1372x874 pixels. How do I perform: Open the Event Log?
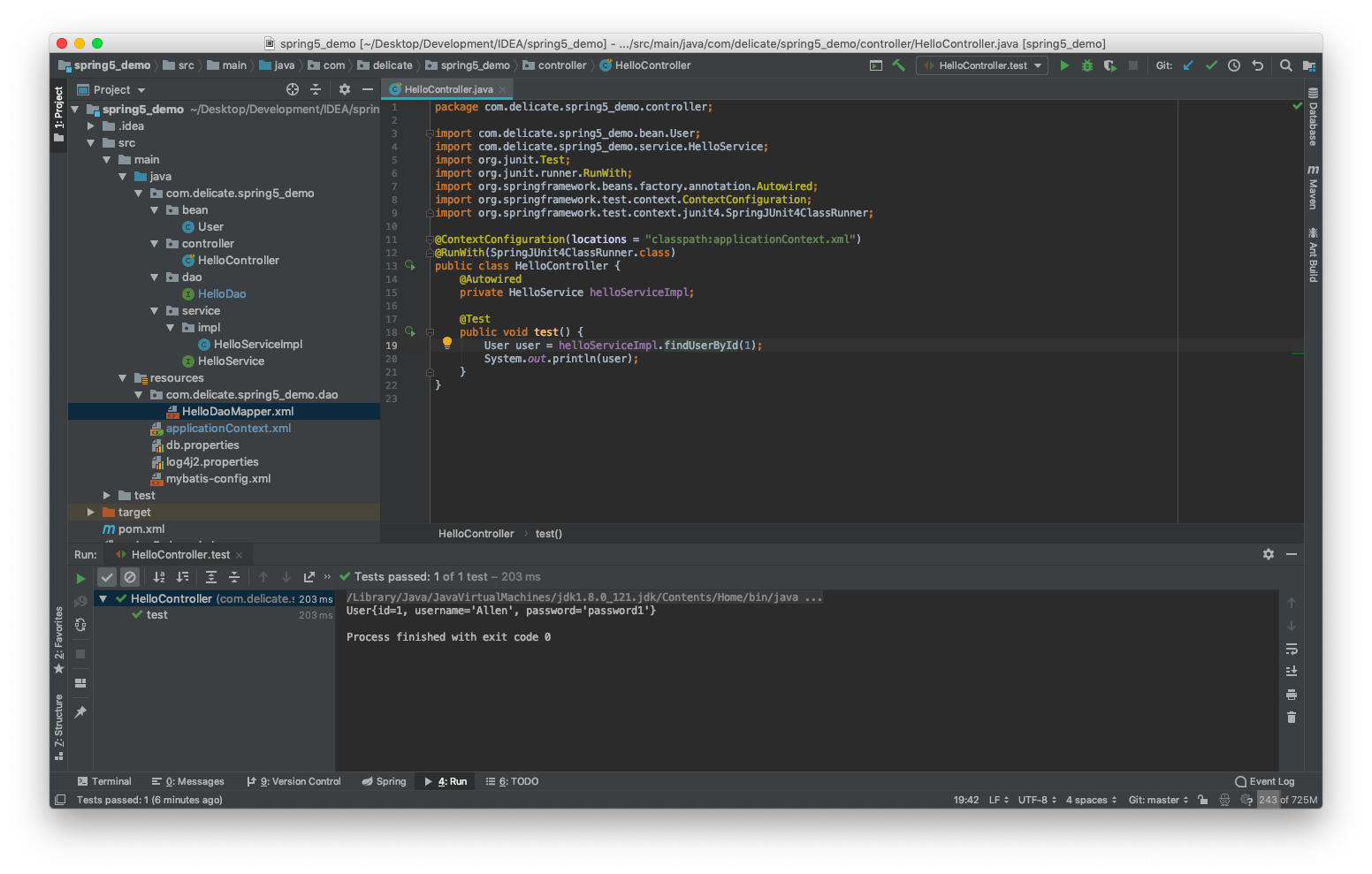click(x=1265, y=781)
